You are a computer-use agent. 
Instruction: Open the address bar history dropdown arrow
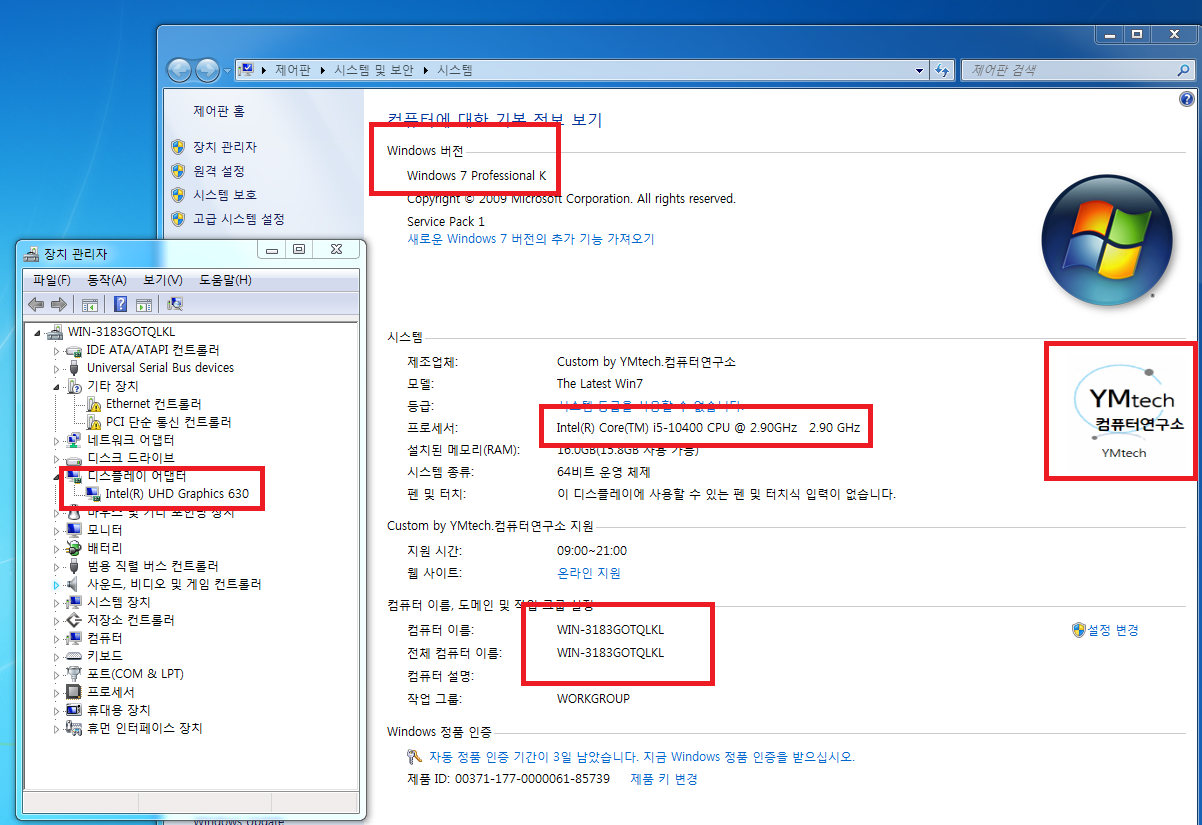click(920, 71)
